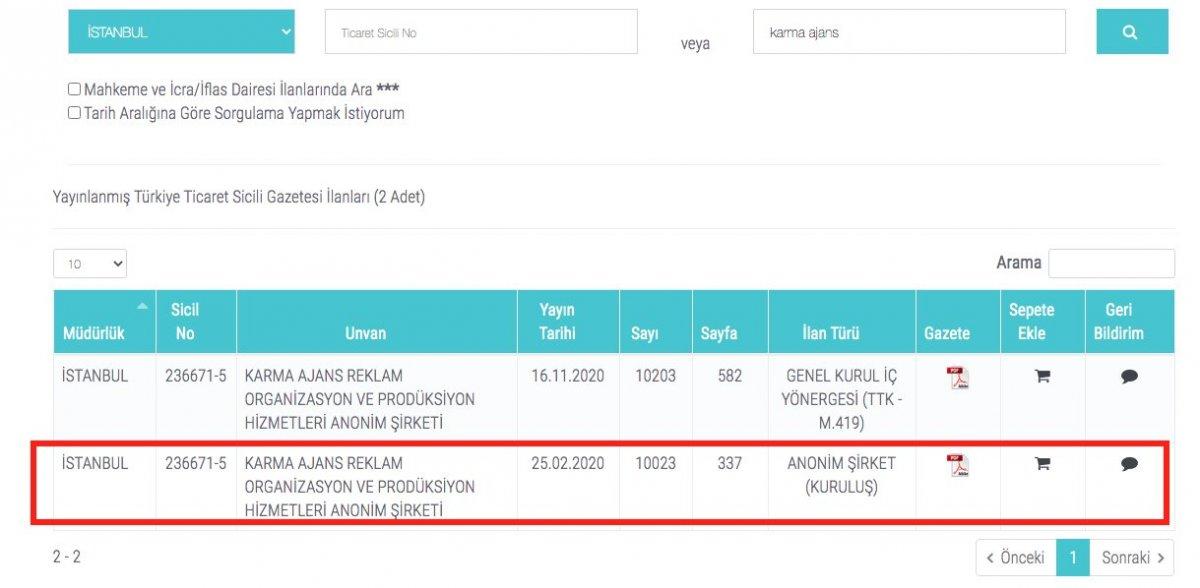
Task: Add the ANONİM ŞİRKET (KURULUŞ) record to cart
Action: click(x=1040, y=465)
